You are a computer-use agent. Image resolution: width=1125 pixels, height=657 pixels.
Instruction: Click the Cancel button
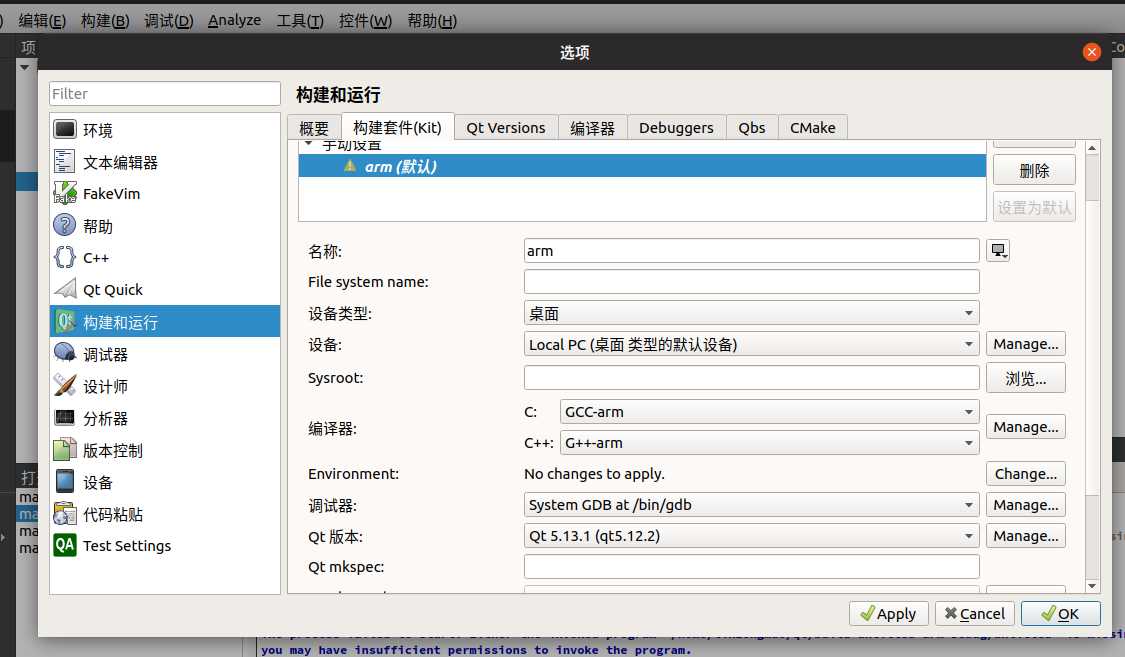pos(975,613)
